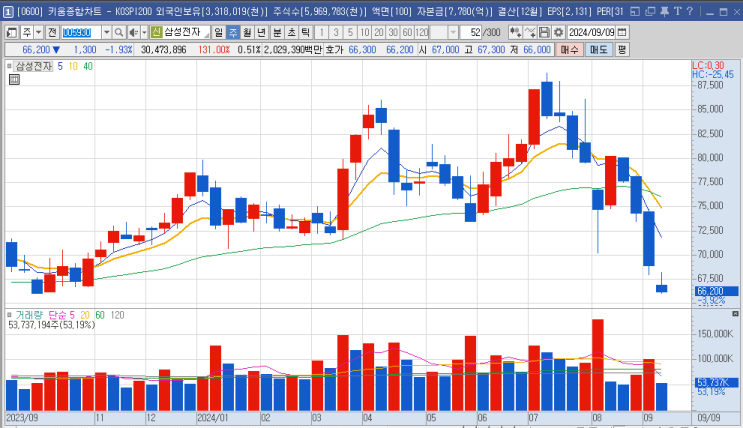Click the add candlestick indicator icon
Screen dimensions: 743x428
click(515, 32)
